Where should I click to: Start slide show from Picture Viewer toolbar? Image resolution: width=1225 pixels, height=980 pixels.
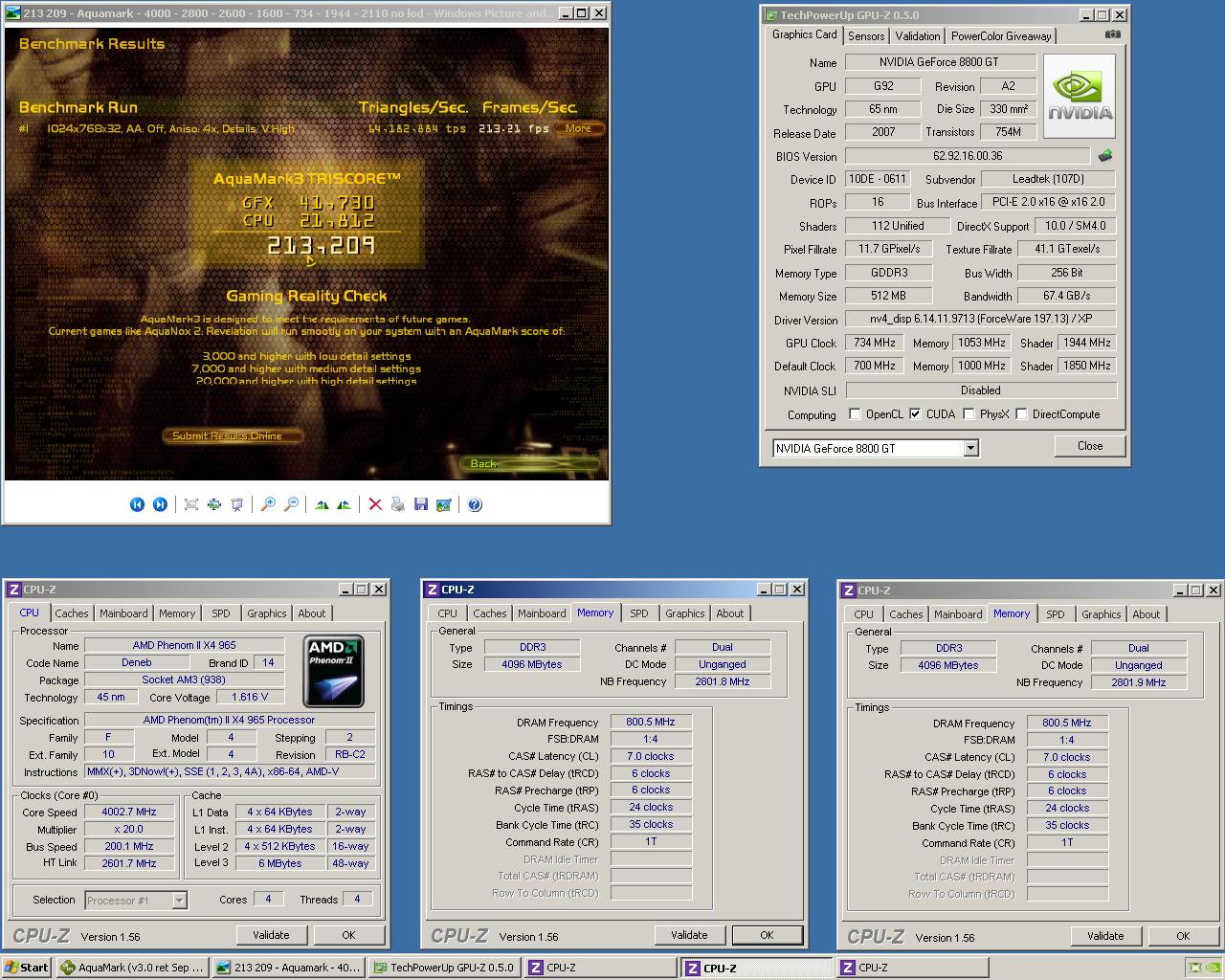[x=236, y=504]
